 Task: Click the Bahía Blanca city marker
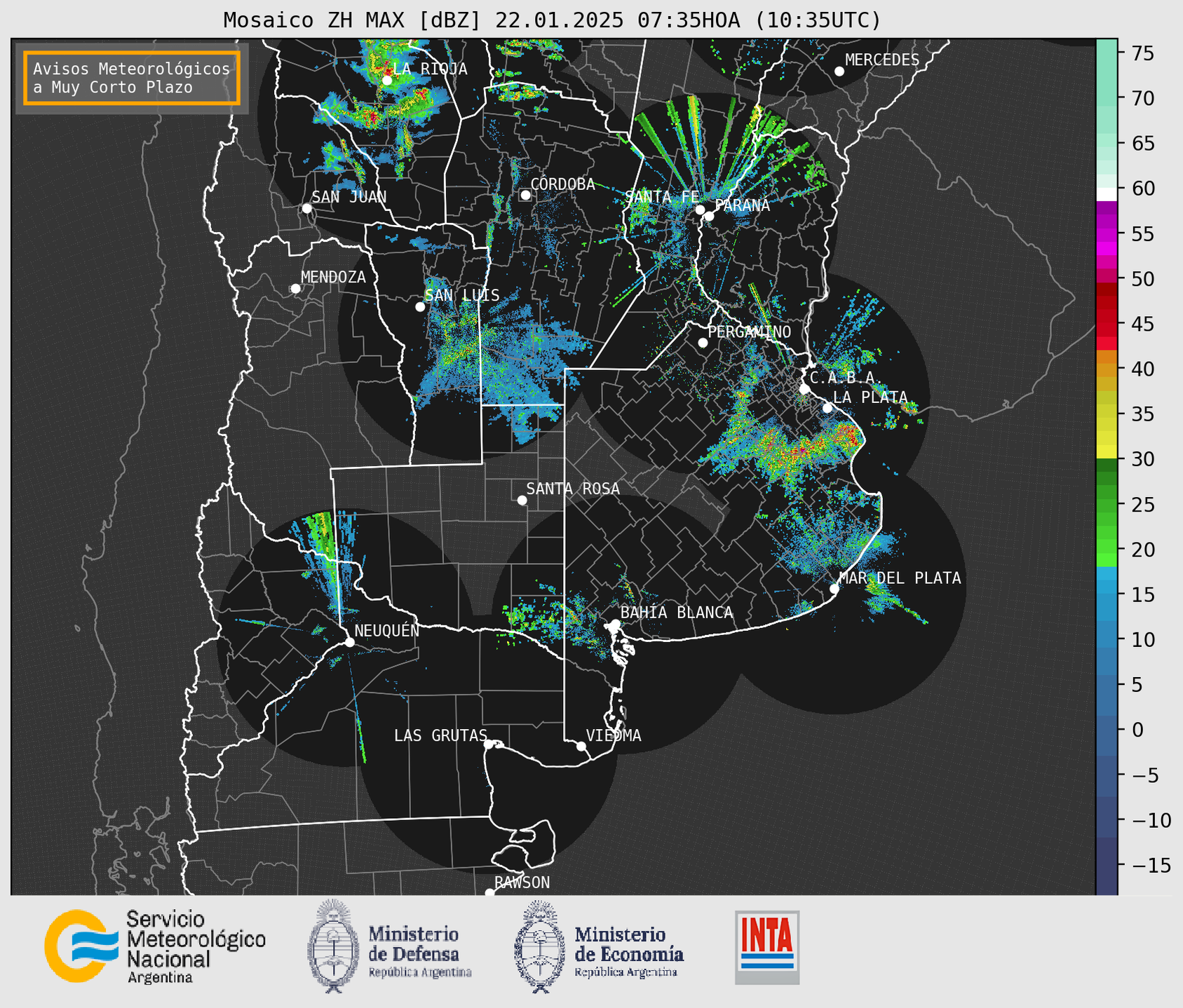coord(615,624)
